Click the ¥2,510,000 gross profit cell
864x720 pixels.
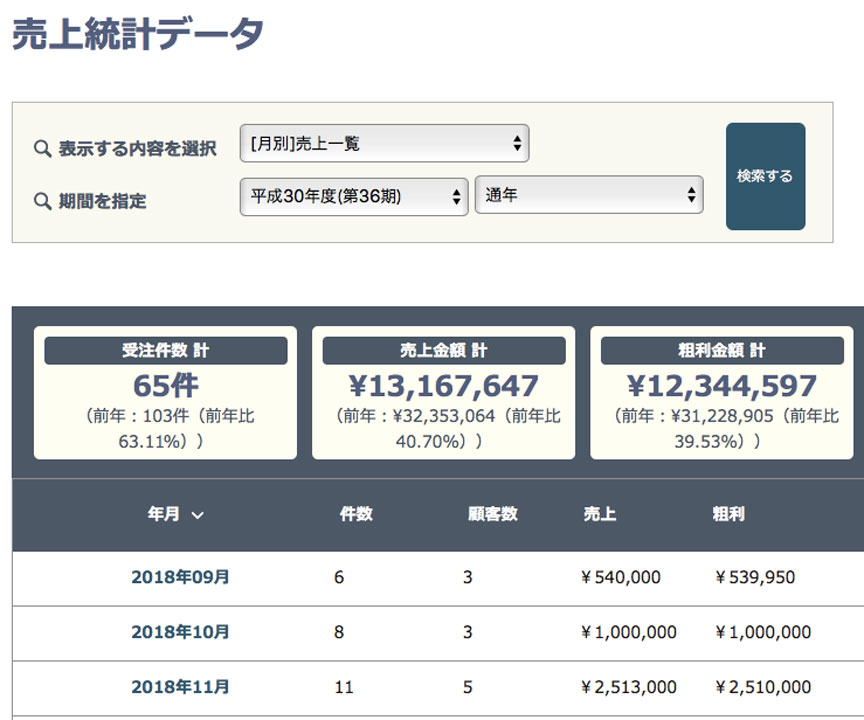(x=763, y=687)
